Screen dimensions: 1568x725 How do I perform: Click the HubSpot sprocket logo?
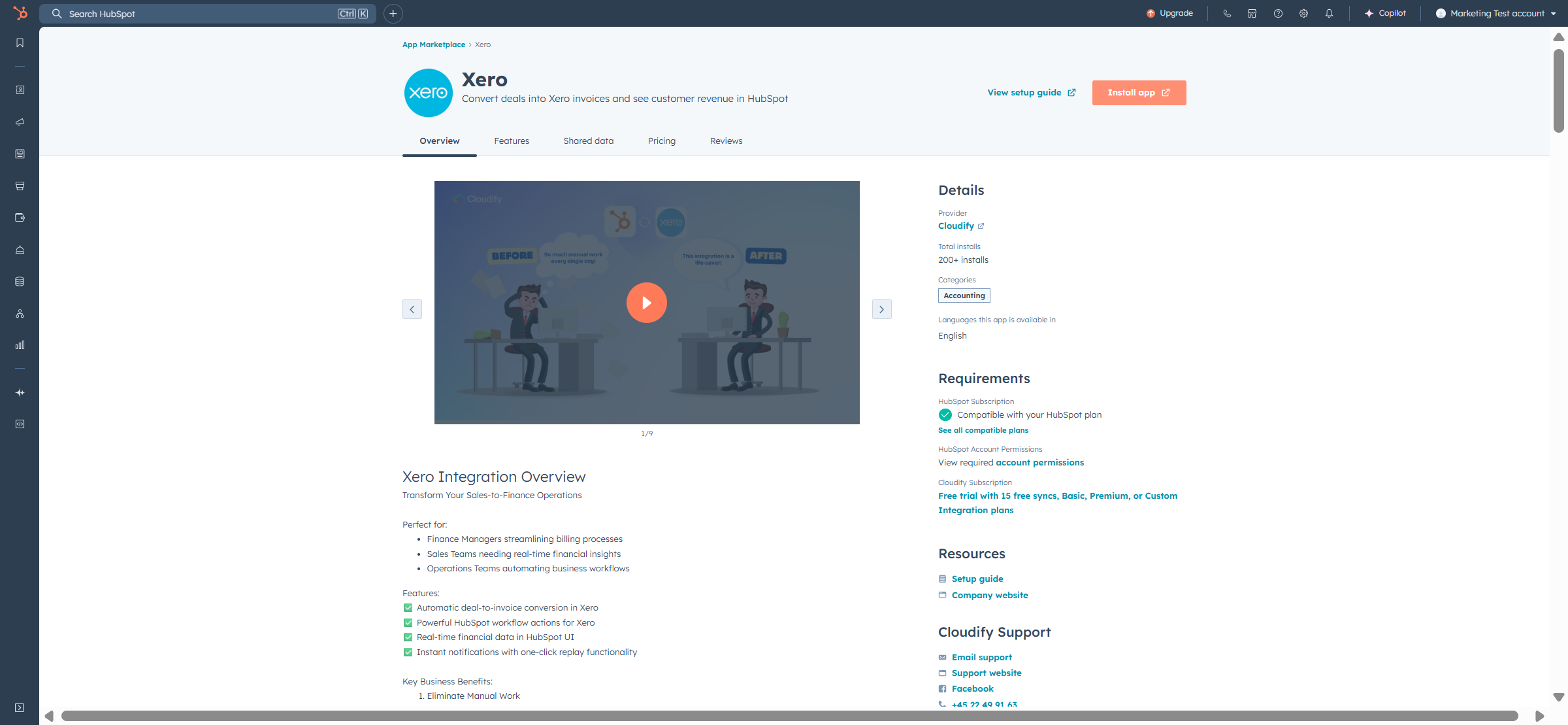coord(20,13)
